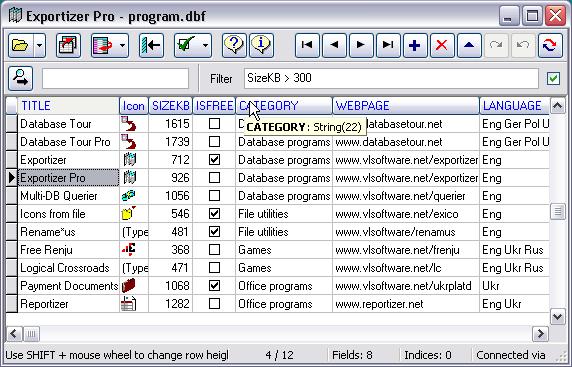Expand green checkmark button dropdown

pyautogui.click(x=205, y=45)
